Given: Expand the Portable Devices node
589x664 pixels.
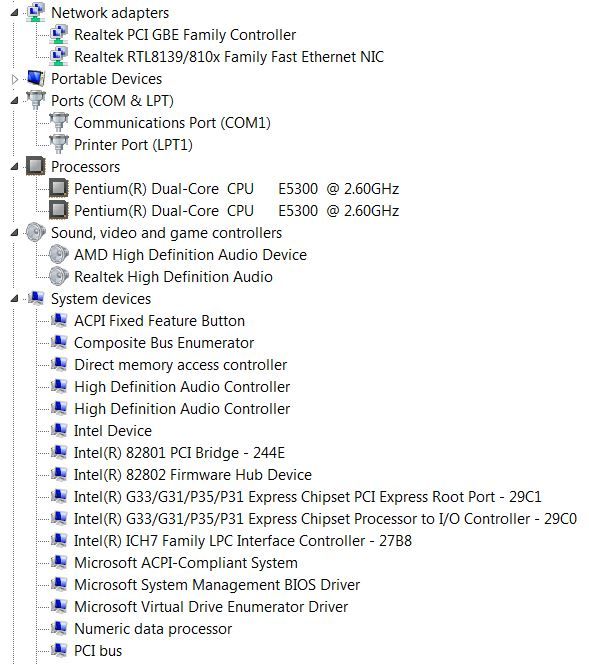Looking at the screenshot, I should (15, 79).
